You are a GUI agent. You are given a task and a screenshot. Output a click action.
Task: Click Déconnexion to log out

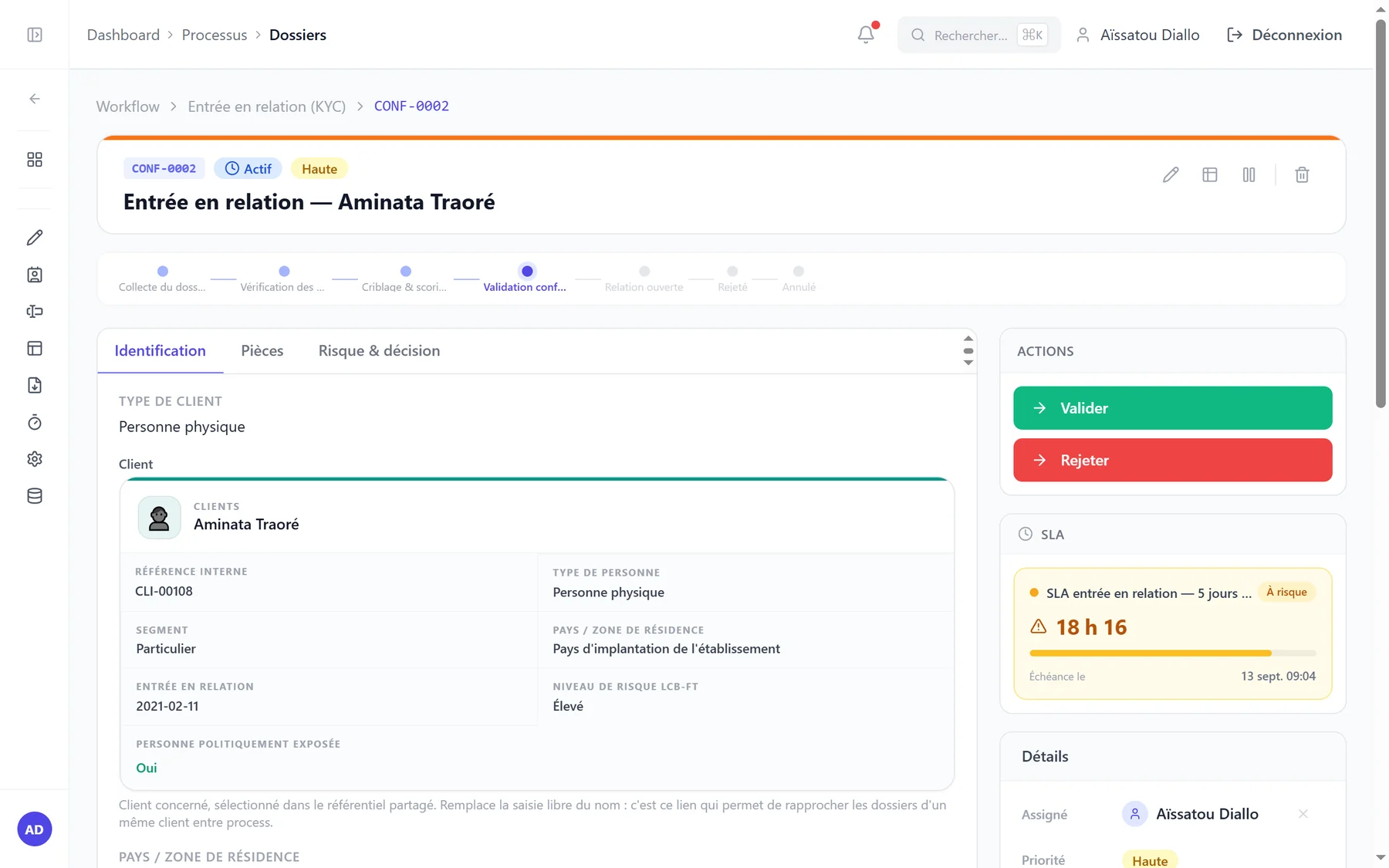(x=1284, y=35)
